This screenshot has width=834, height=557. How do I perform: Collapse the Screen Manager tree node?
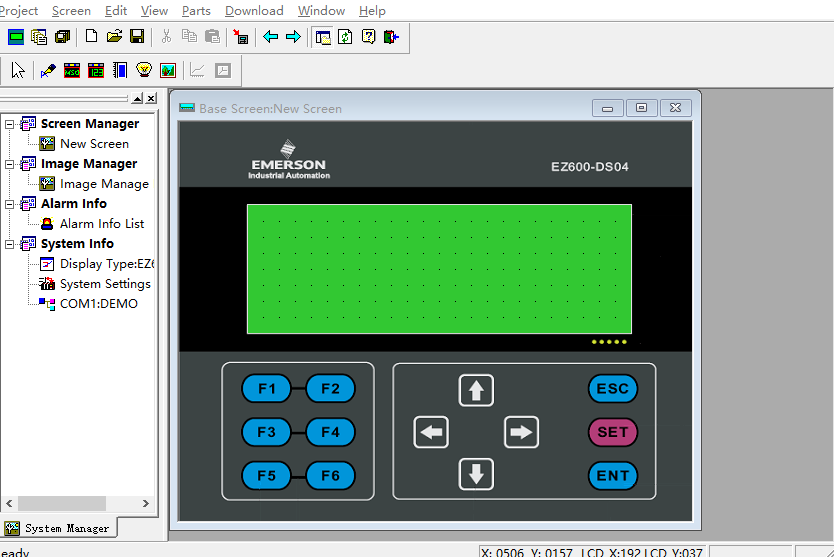tap(10, 124)
